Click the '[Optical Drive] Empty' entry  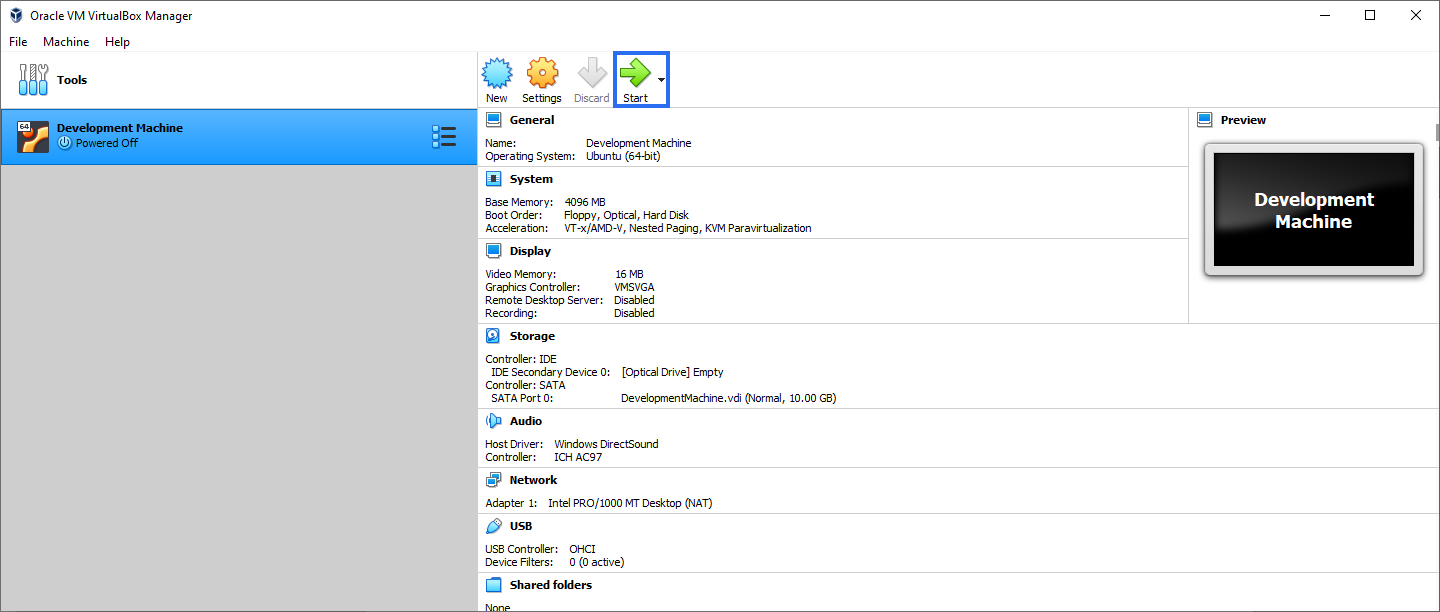672,372
